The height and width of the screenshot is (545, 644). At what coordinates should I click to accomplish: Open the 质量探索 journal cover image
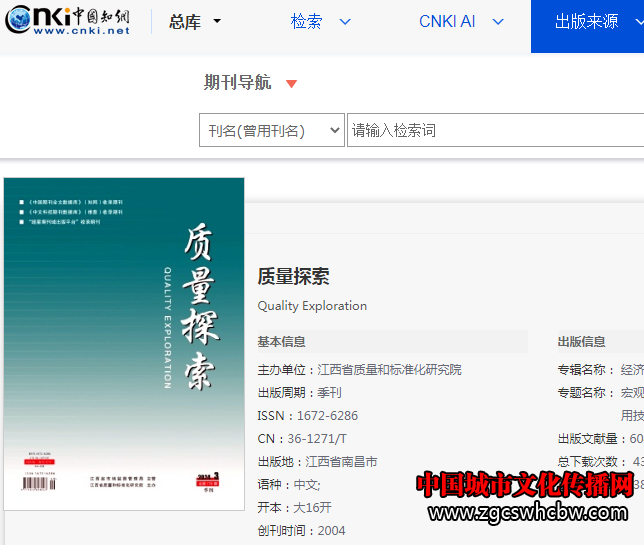click(x=124, y=343)
